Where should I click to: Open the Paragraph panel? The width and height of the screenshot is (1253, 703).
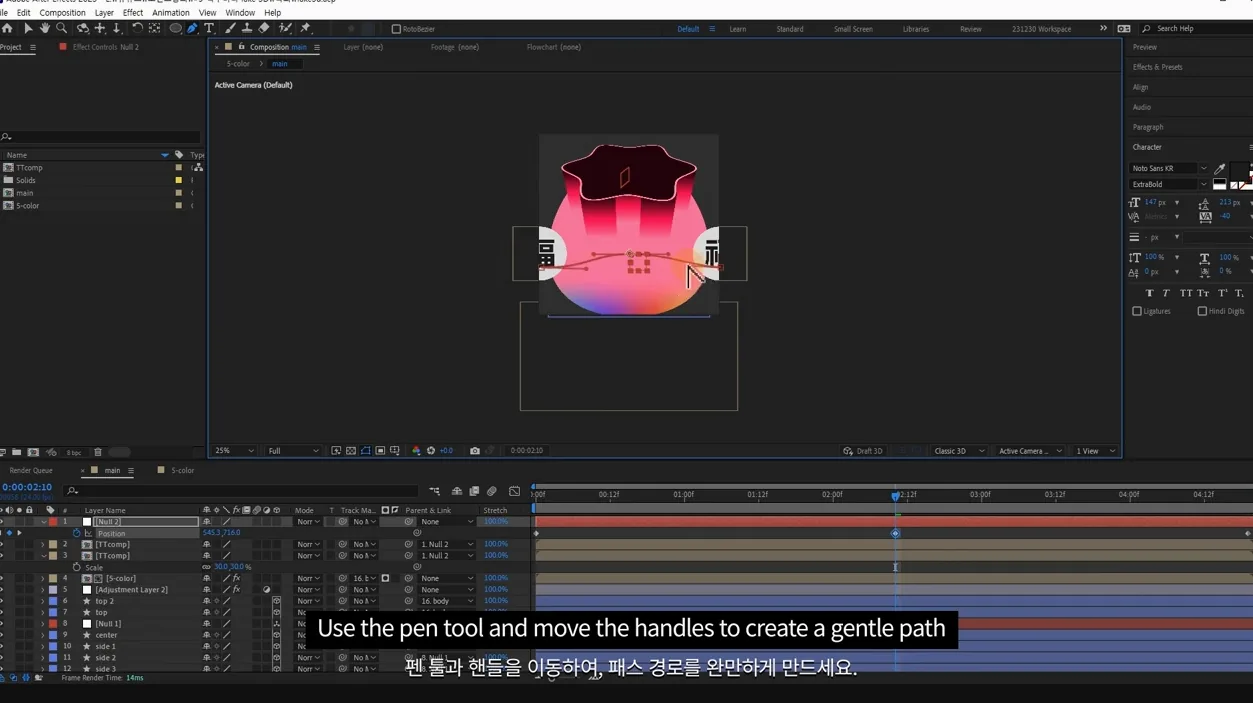(1148, 127)
